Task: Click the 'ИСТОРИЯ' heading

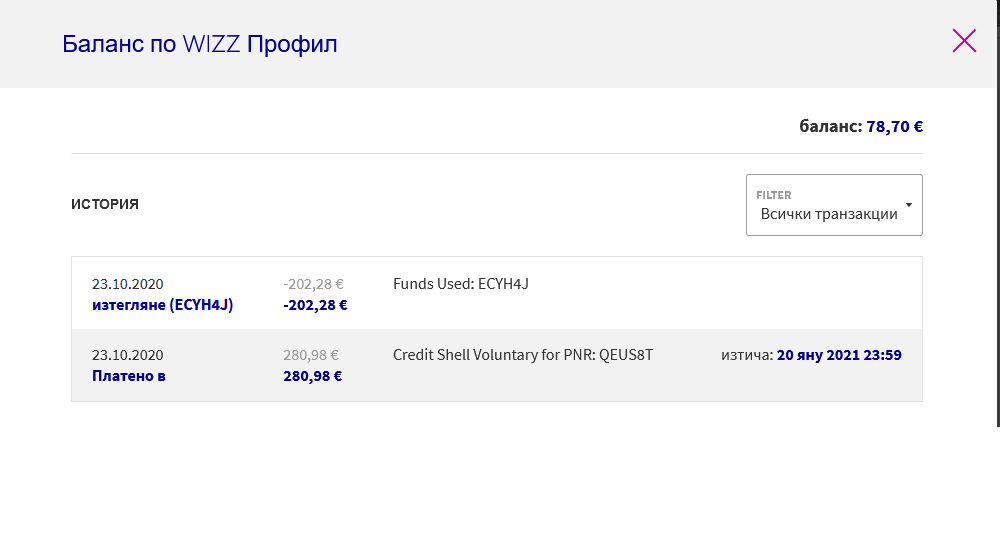Action: (x=105, y=204)
